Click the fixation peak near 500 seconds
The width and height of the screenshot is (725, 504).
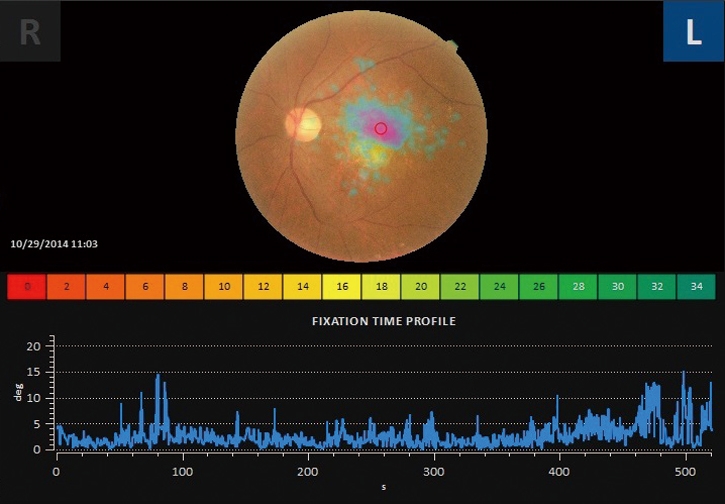pyautogui.click(x=684, y=376)
